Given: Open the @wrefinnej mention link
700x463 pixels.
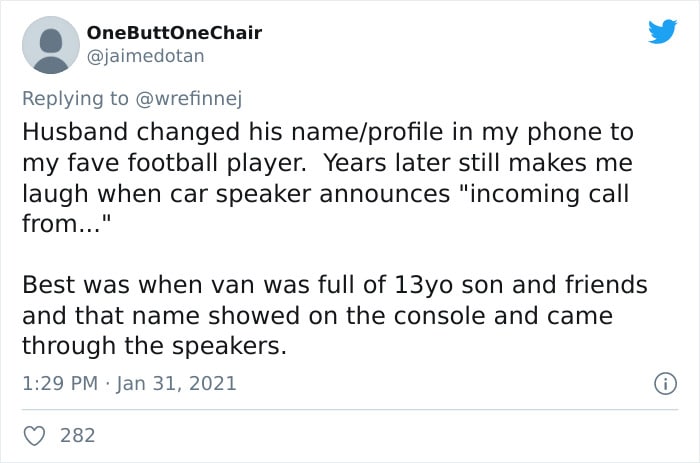Looking at the screenshot, I should (x=188, y=99).
